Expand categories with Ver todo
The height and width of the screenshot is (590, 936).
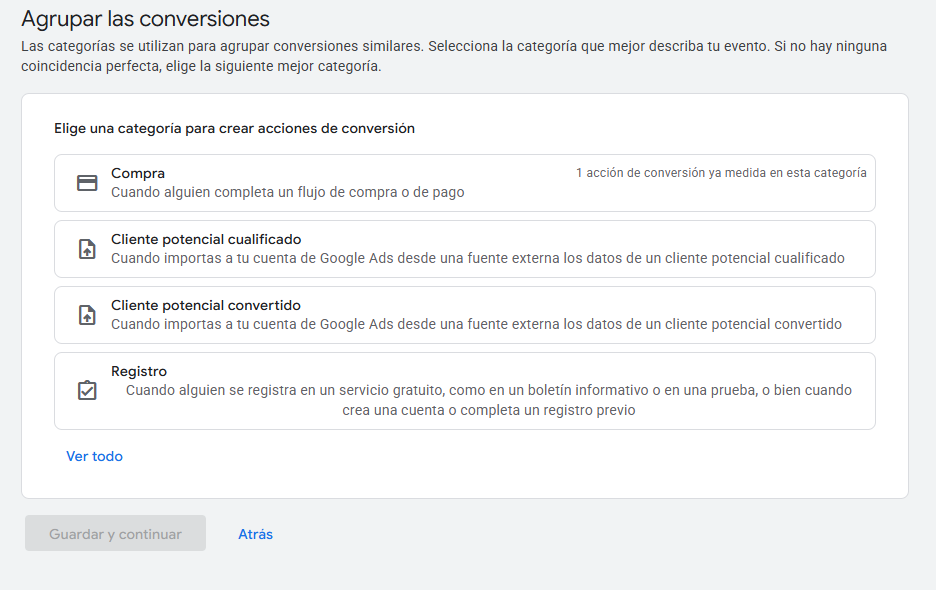tap(94, 456)
